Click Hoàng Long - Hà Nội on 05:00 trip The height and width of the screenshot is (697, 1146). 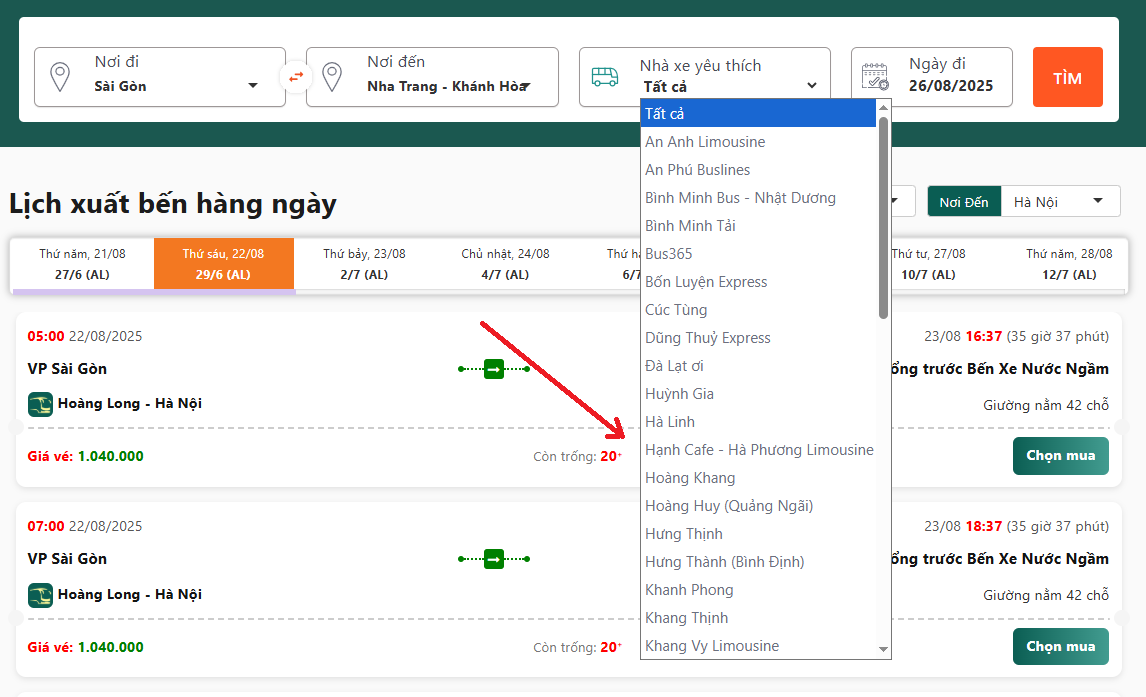[x=129, y=403]
